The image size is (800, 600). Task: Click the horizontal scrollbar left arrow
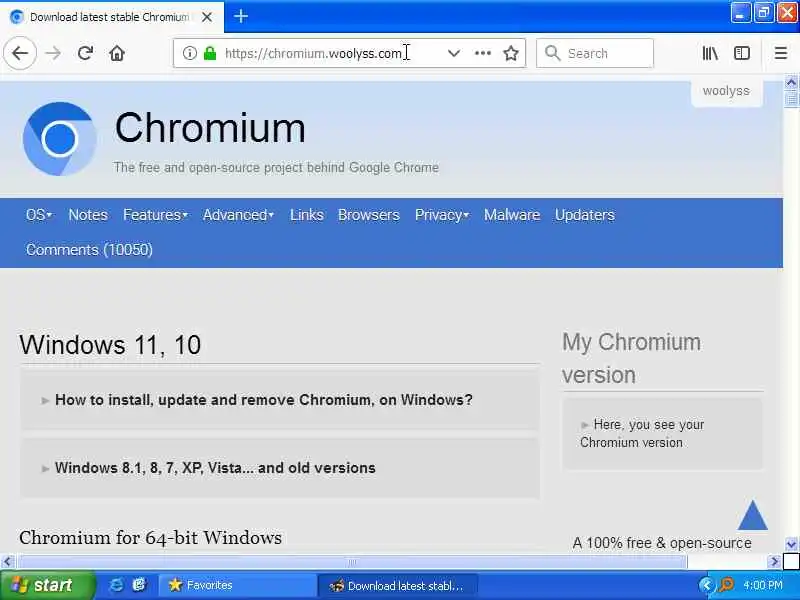[7, 562]
